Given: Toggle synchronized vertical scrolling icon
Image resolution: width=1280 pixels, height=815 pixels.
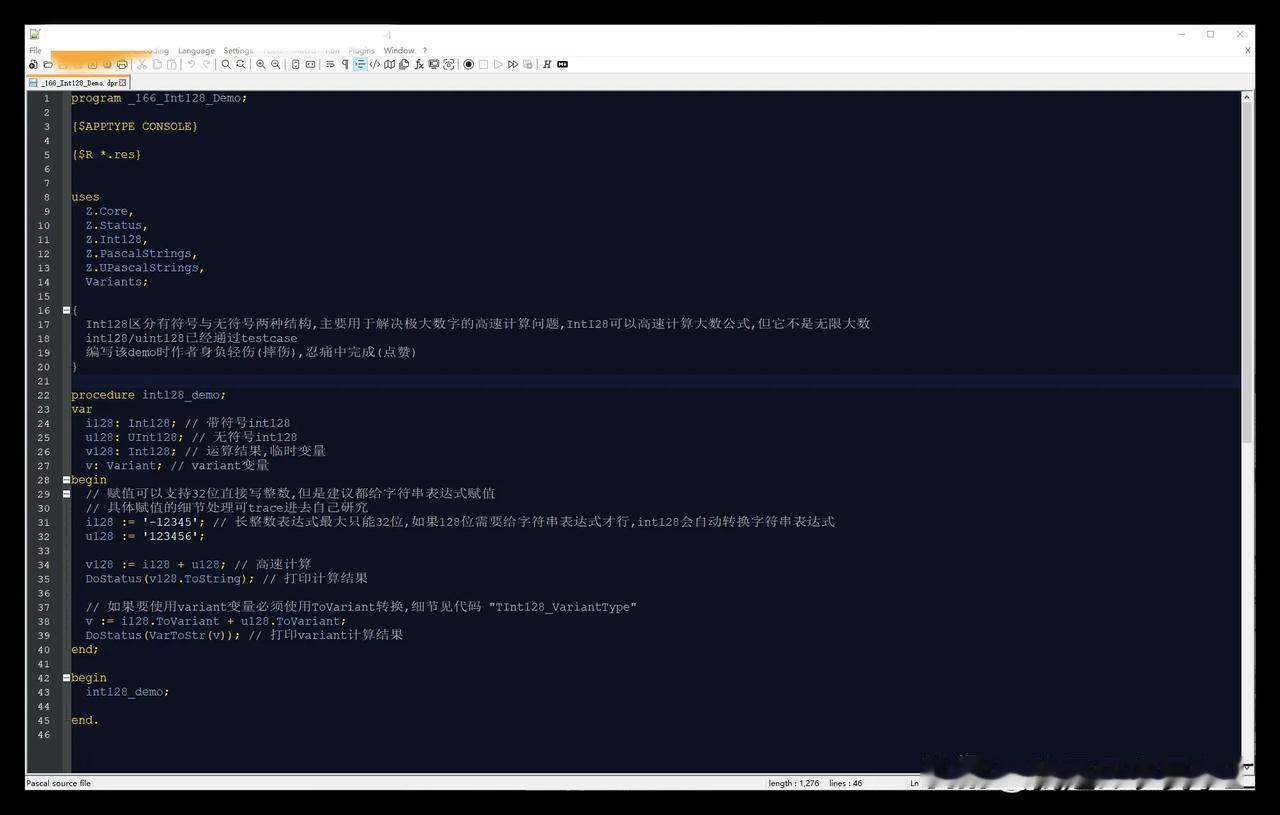Looking at the screenshot, I should point(295,64).
